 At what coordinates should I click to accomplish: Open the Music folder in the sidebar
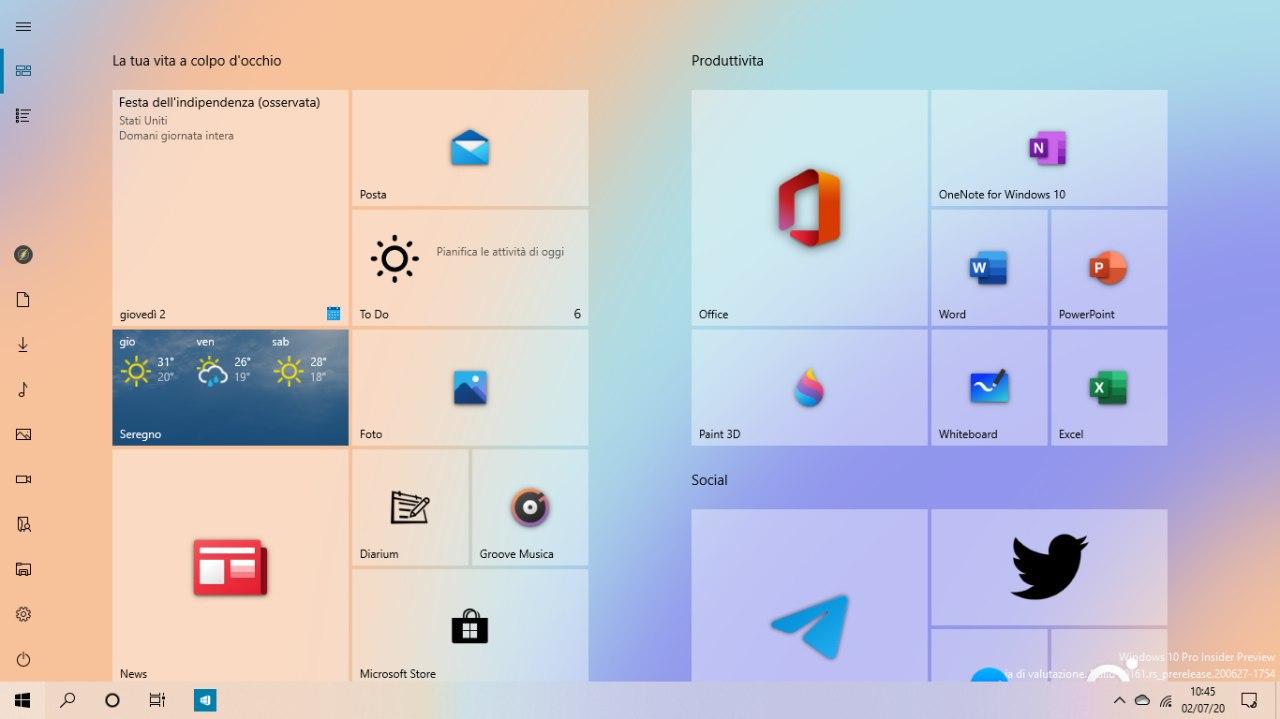[23, 390]
